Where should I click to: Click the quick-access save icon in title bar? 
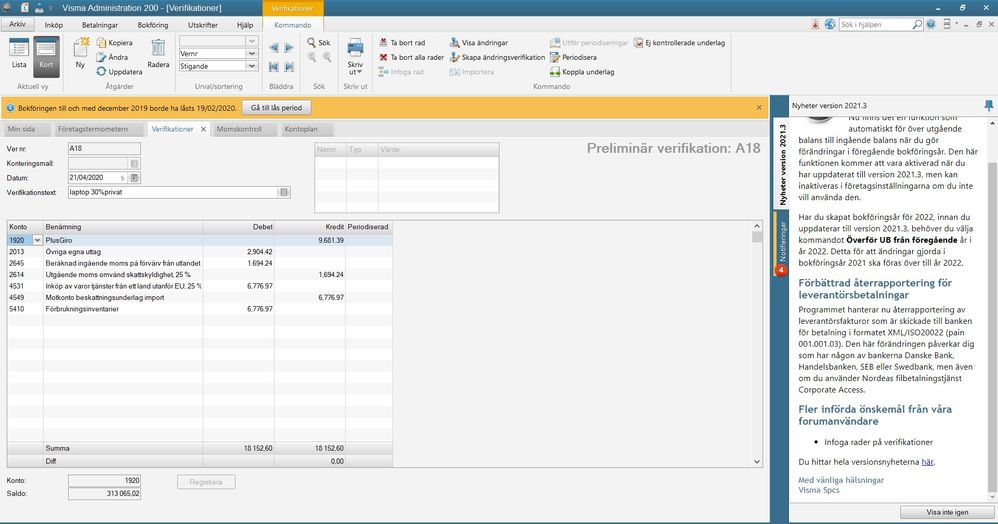click(40, 8)
